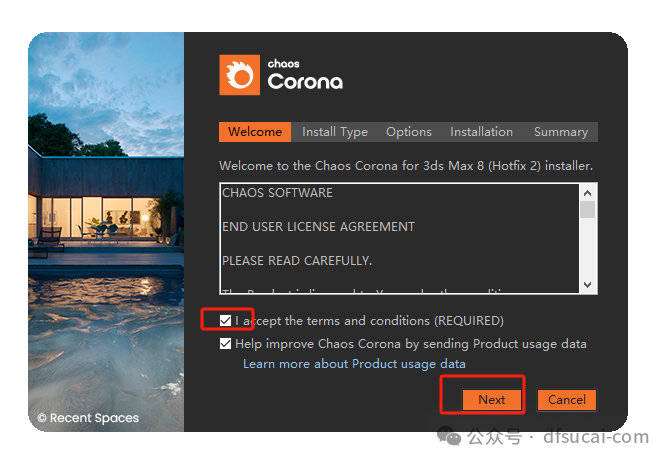Click the license scroll-up arrow

pyautogui.click(x=587, y=193)
